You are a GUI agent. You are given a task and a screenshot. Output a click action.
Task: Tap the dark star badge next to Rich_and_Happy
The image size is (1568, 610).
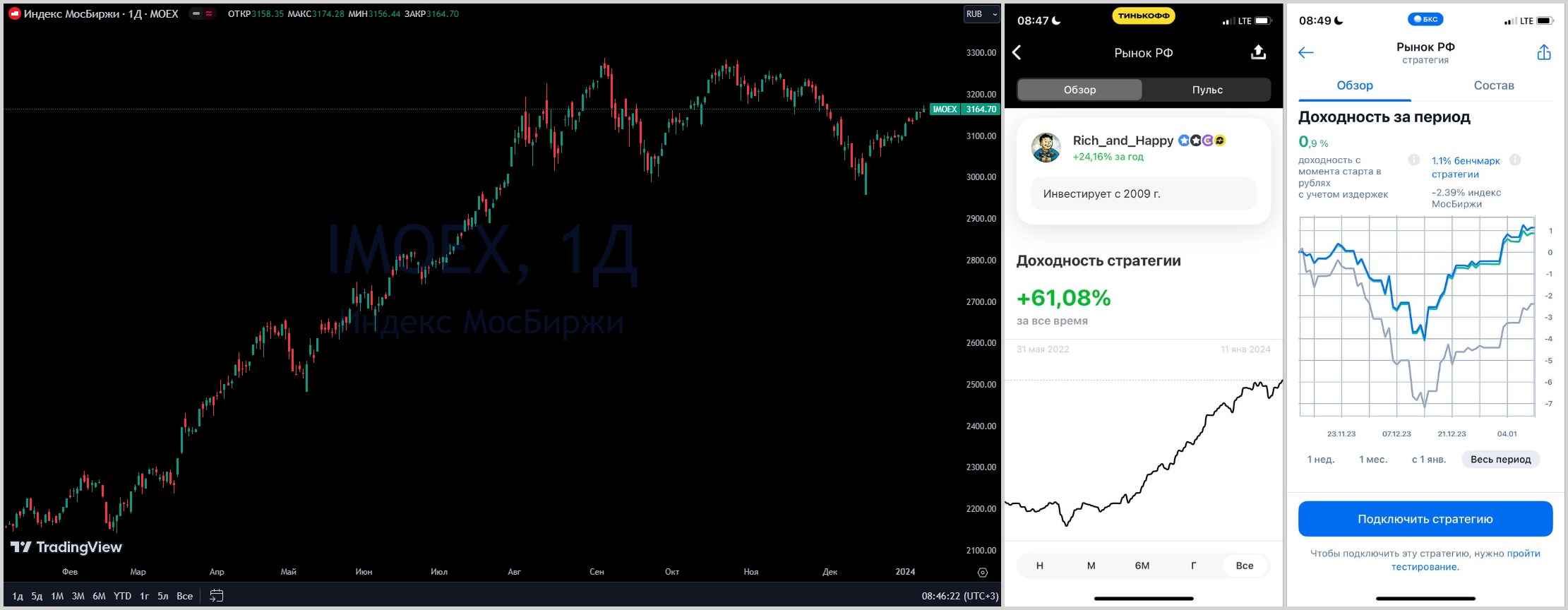(x=1196, y=140)
